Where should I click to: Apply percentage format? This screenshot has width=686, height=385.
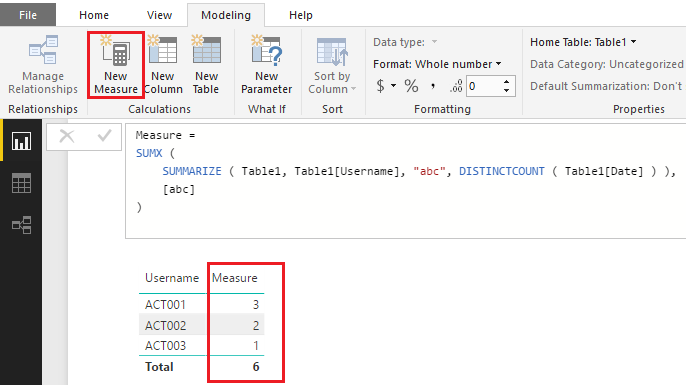point(411,86)
